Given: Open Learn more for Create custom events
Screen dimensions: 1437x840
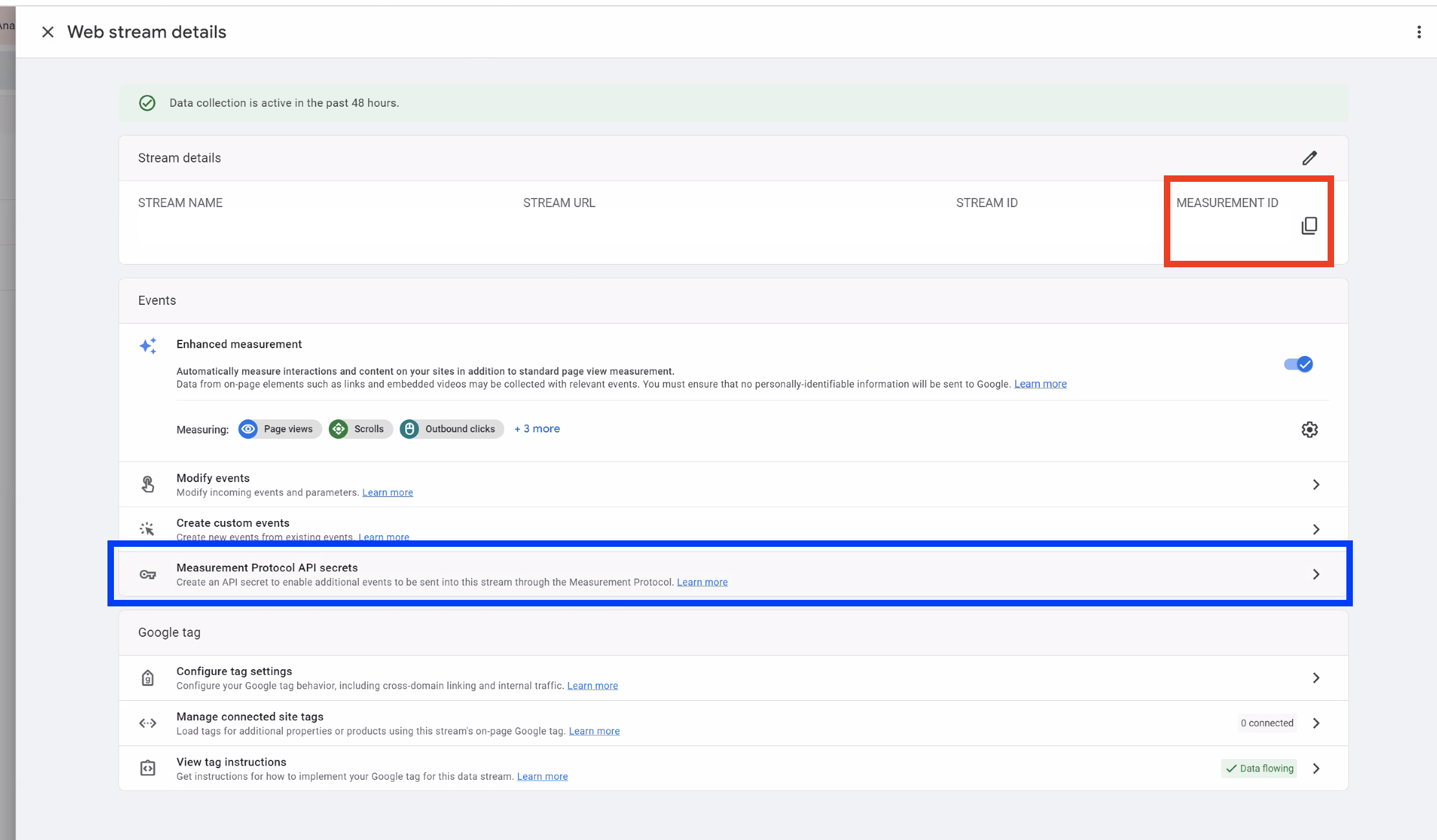Looking at the screenshot, I should [x=384, y=537].
